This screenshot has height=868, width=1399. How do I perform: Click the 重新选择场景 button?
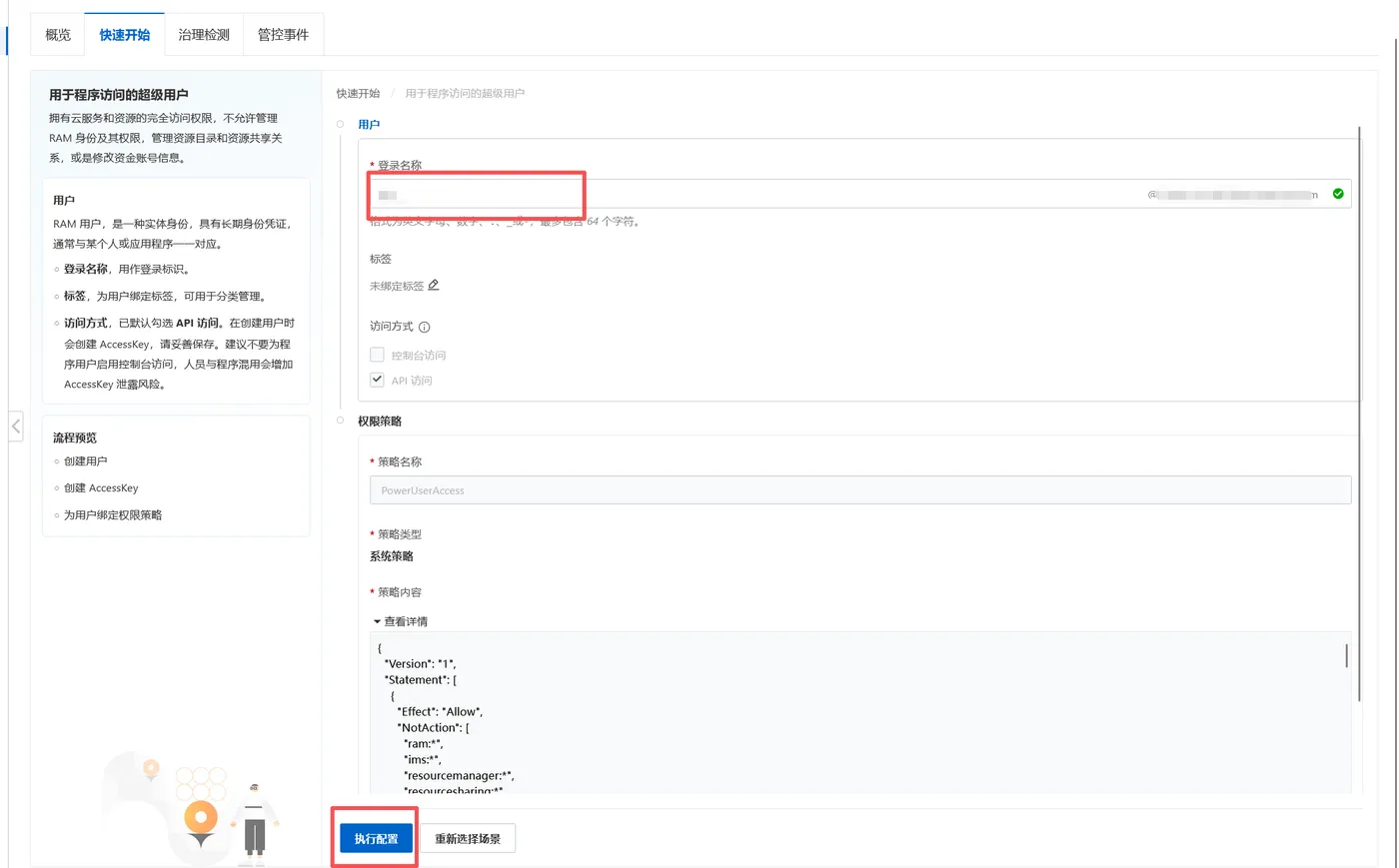(468, 839)
